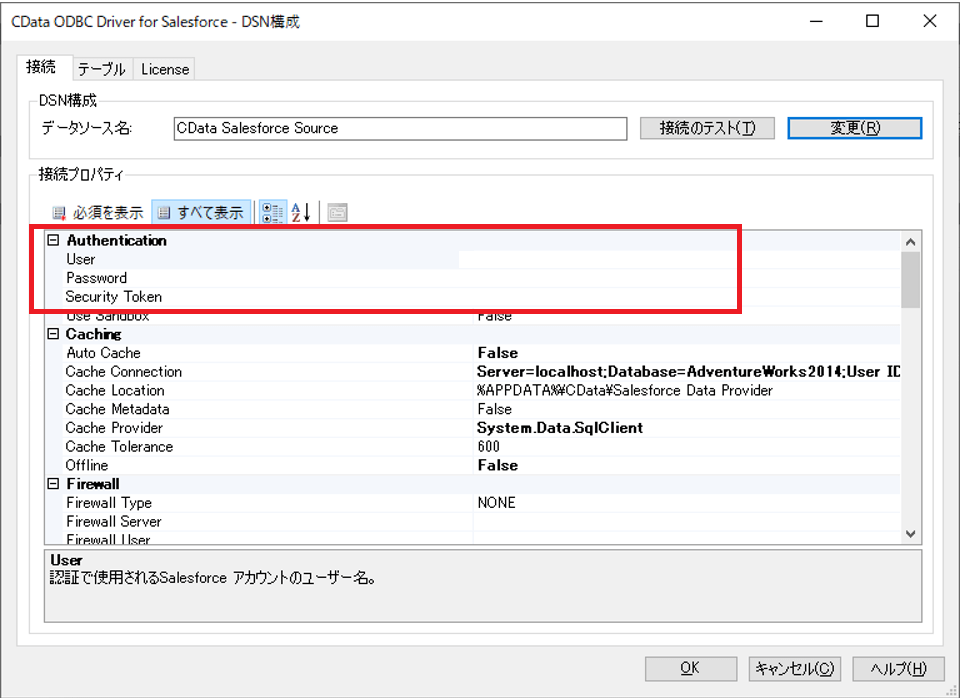The height and width of the screenshot is (698, 960).
Task: Edit the データソース名 input field
Action: pos(400,129)
